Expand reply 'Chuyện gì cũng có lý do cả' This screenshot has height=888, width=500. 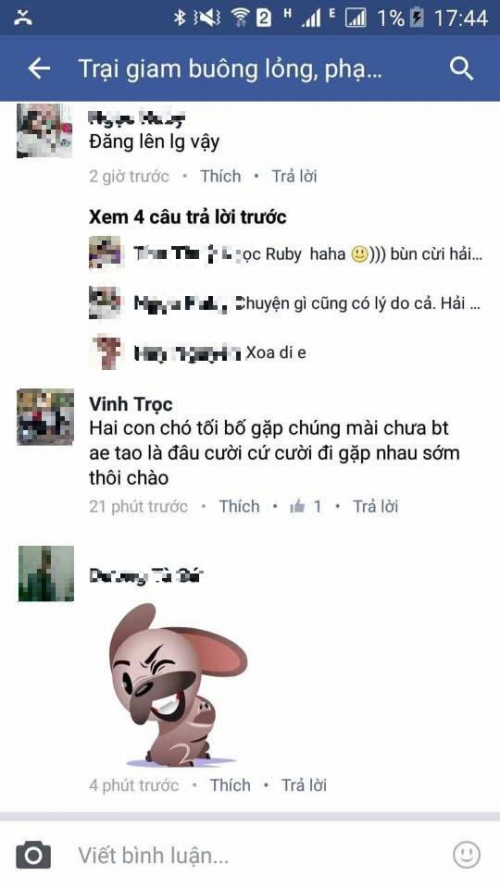pyautogui.click(x=307, y=304)
